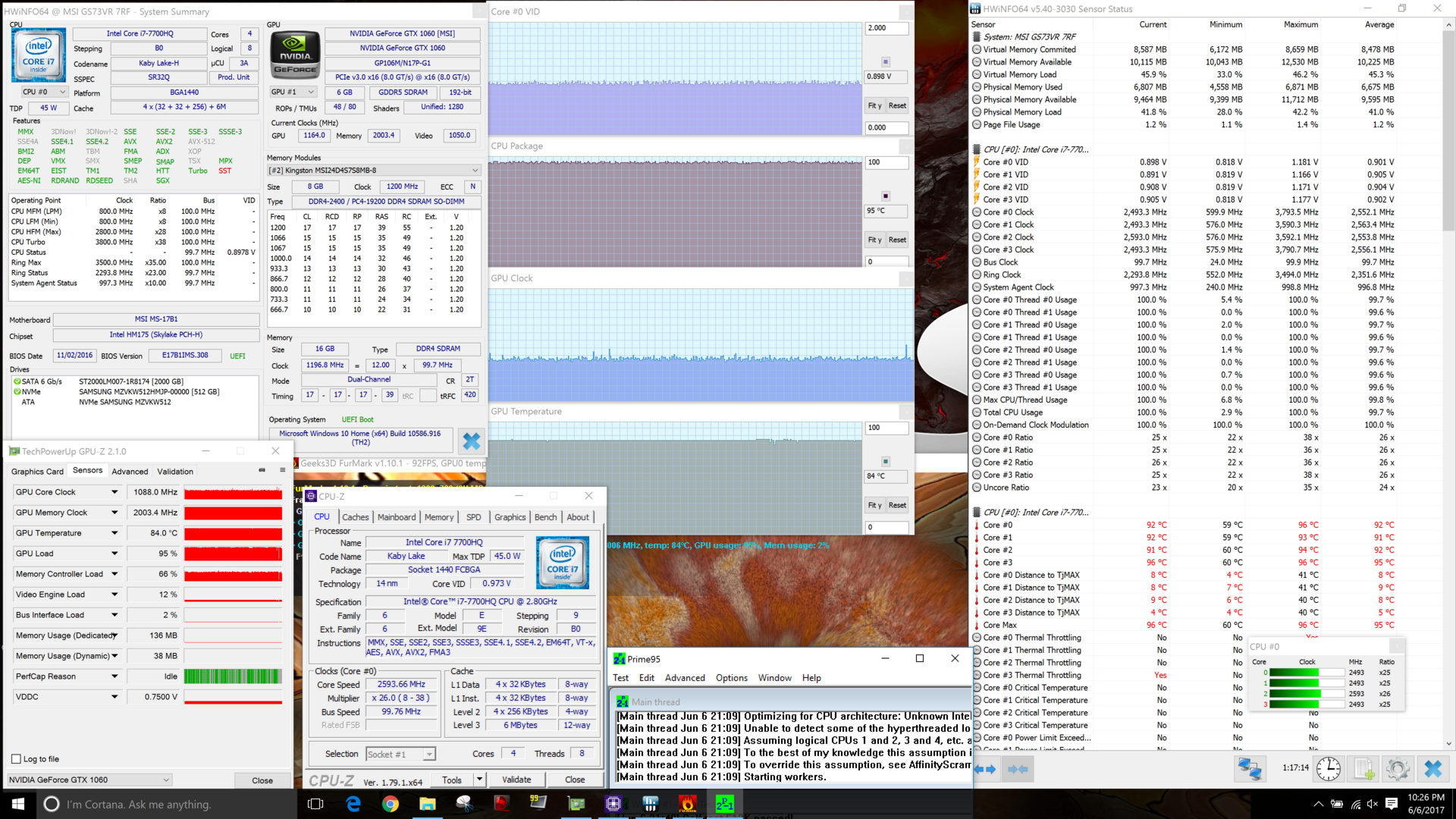Switch to HWiNFO via taskbar icon
Screen dimensions: 1456x819
point(651,804)
